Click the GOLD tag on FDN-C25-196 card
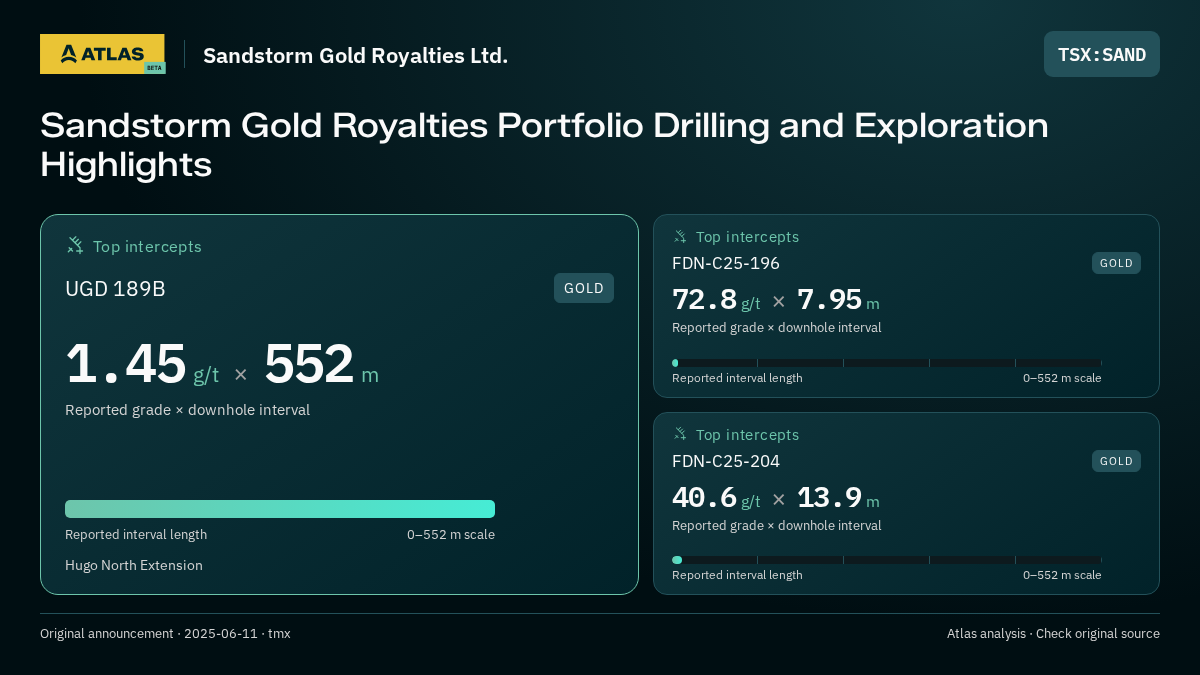 (x=1116, y=263)
